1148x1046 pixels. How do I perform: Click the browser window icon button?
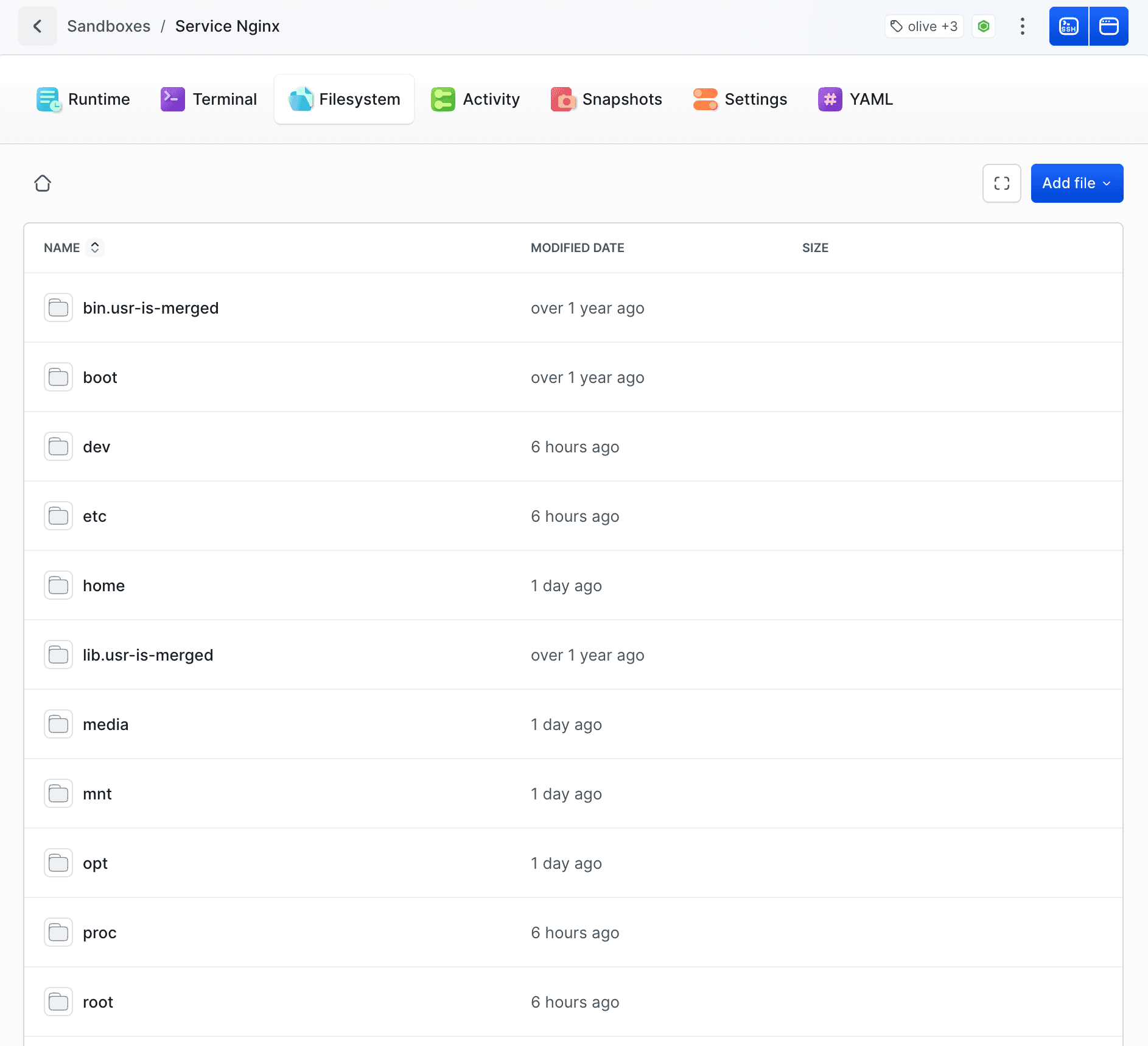pos(1108,26)
